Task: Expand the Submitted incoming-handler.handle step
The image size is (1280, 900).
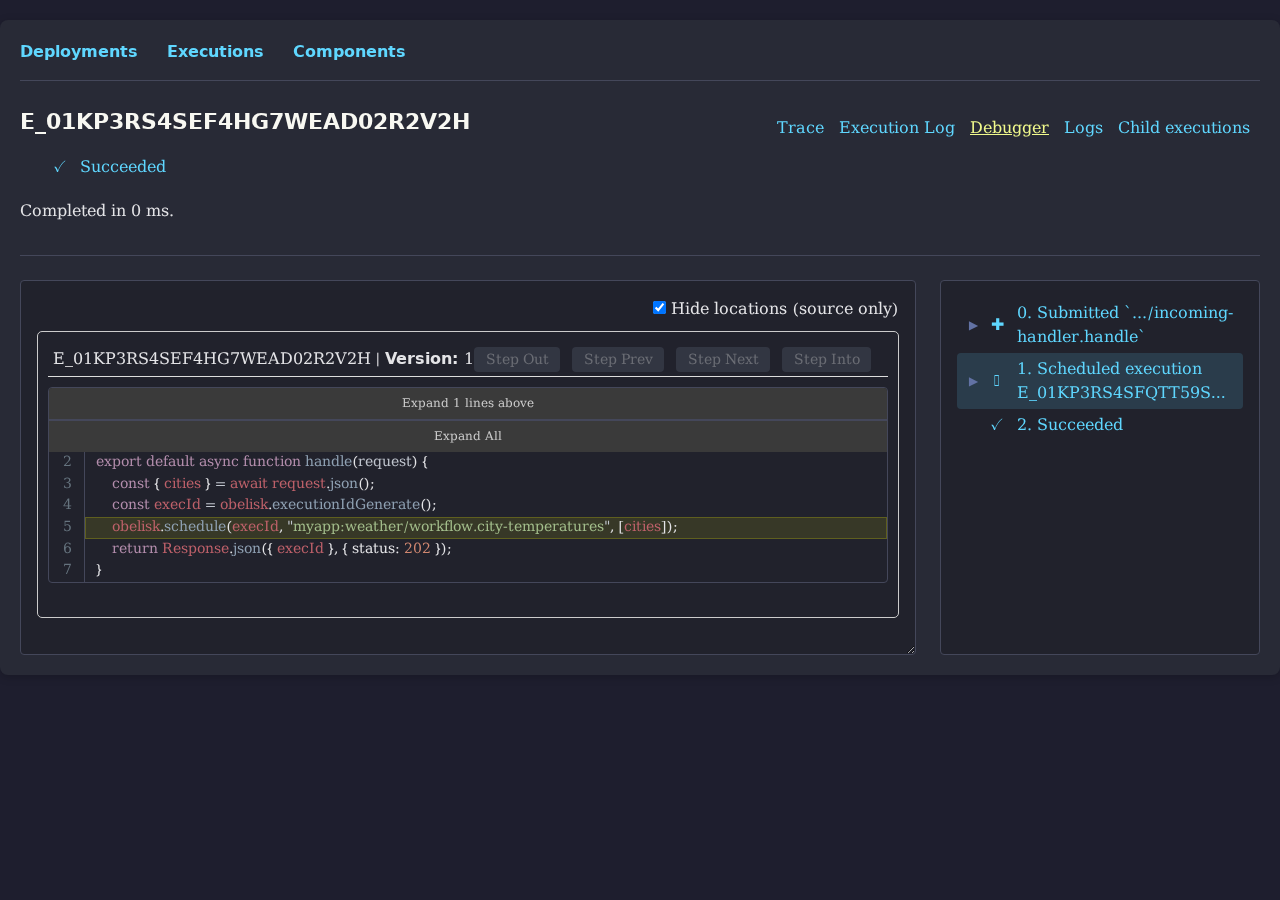Action: pos(970,323)
